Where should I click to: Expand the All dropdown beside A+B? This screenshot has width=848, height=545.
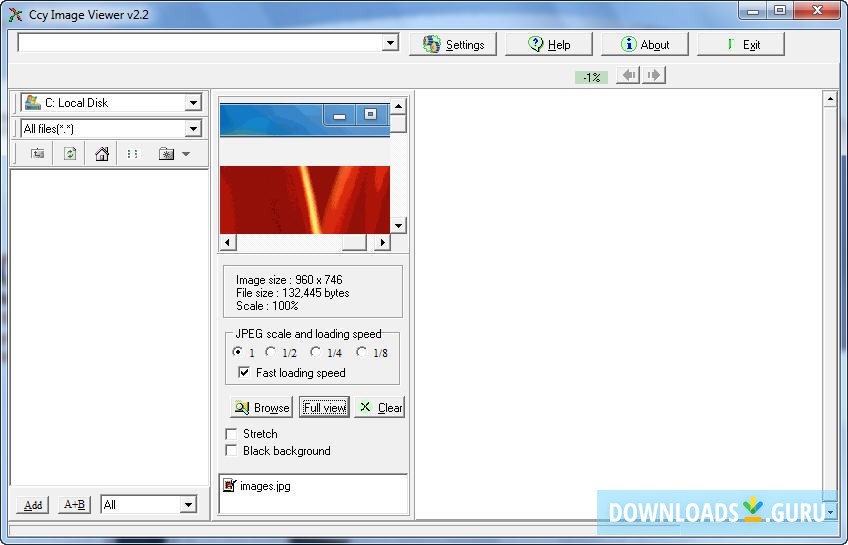click(188, 505)
